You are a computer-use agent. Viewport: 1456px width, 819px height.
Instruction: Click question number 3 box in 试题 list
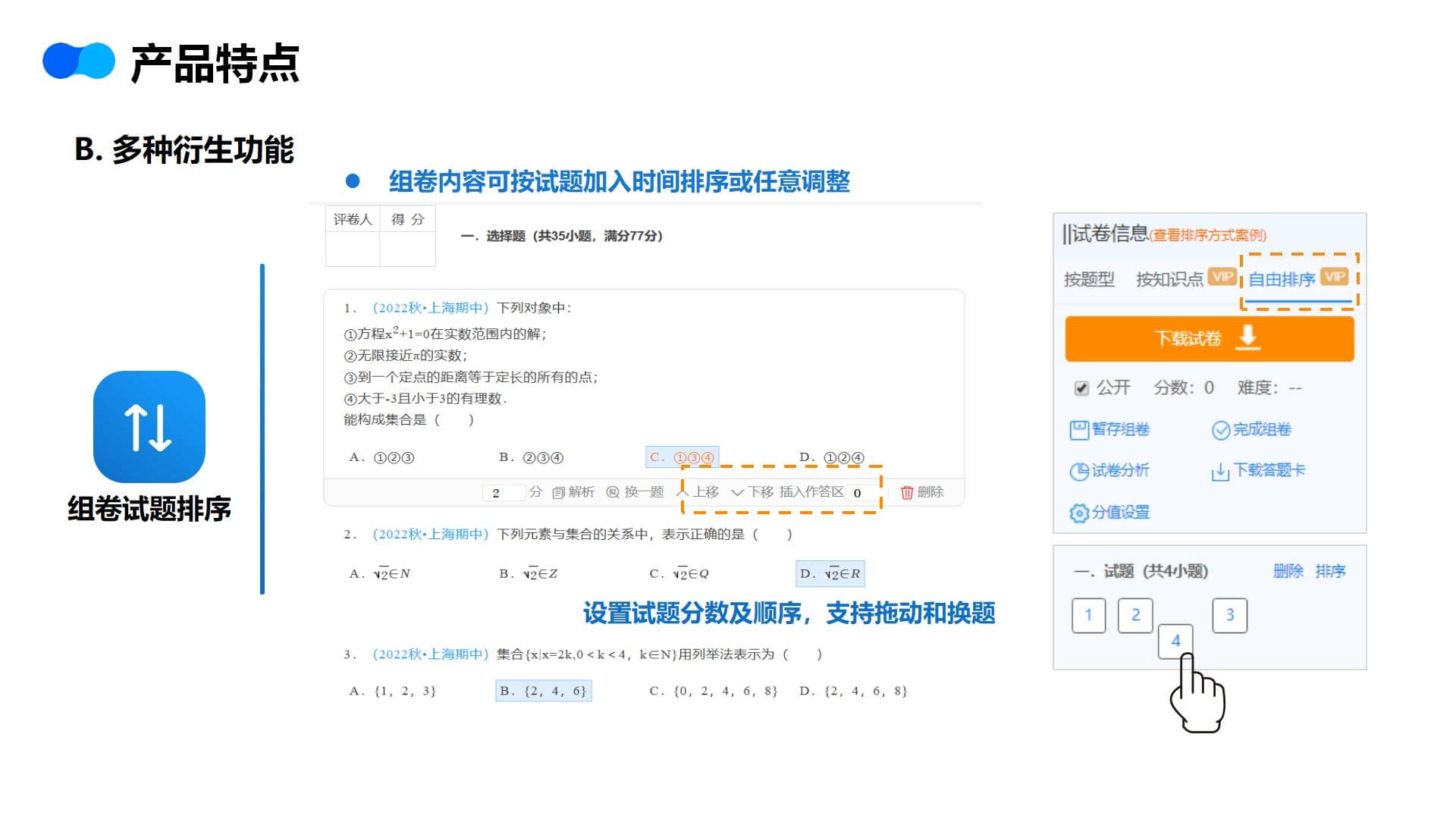(1229, 615)
